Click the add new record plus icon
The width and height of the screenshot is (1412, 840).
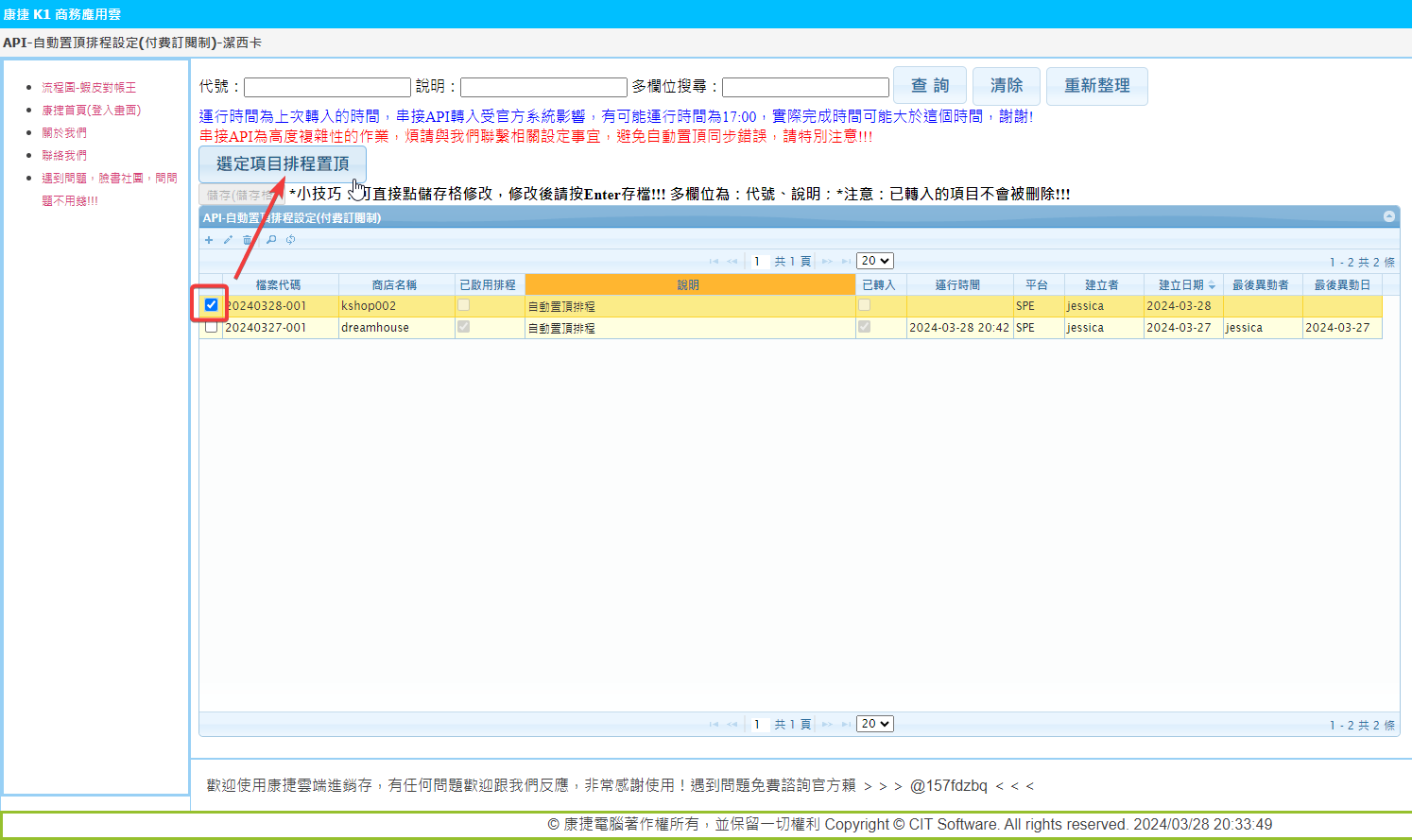[209, 240]
